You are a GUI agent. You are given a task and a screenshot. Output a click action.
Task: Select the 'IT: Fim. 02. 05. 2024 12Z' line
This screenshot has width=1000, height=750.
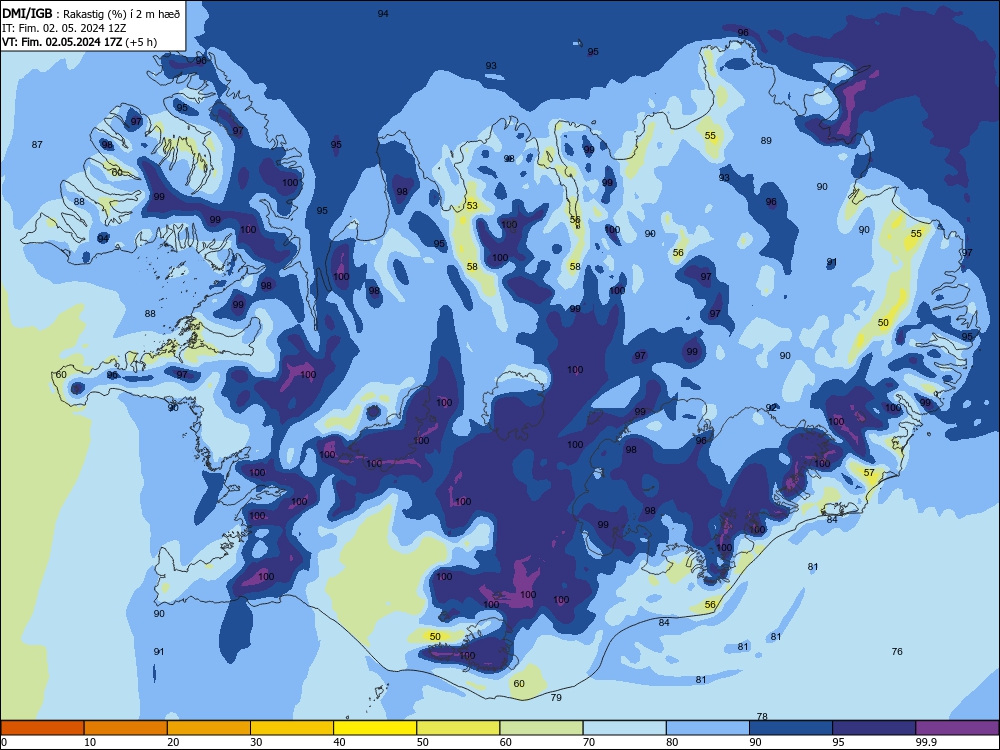pyautogui.click(x=64, y=28)
